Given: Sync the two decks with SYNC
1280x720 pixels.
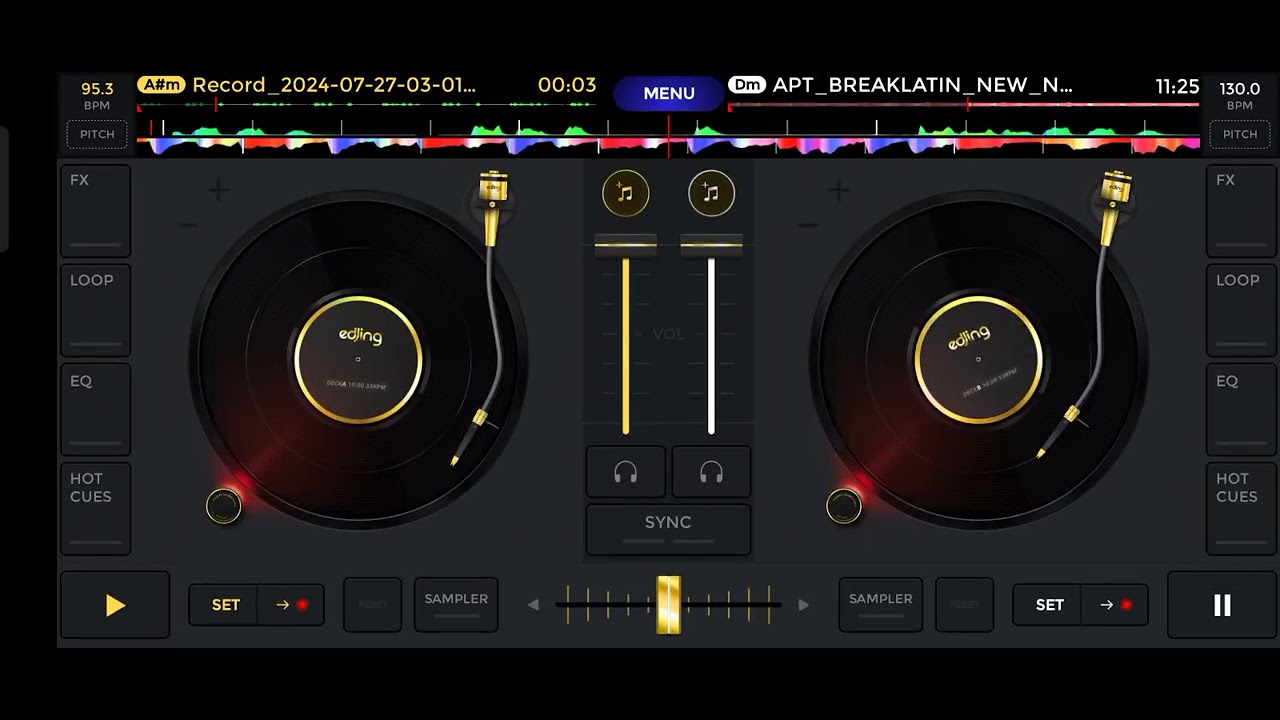Looking at the screenshot, I should point(668,529).
